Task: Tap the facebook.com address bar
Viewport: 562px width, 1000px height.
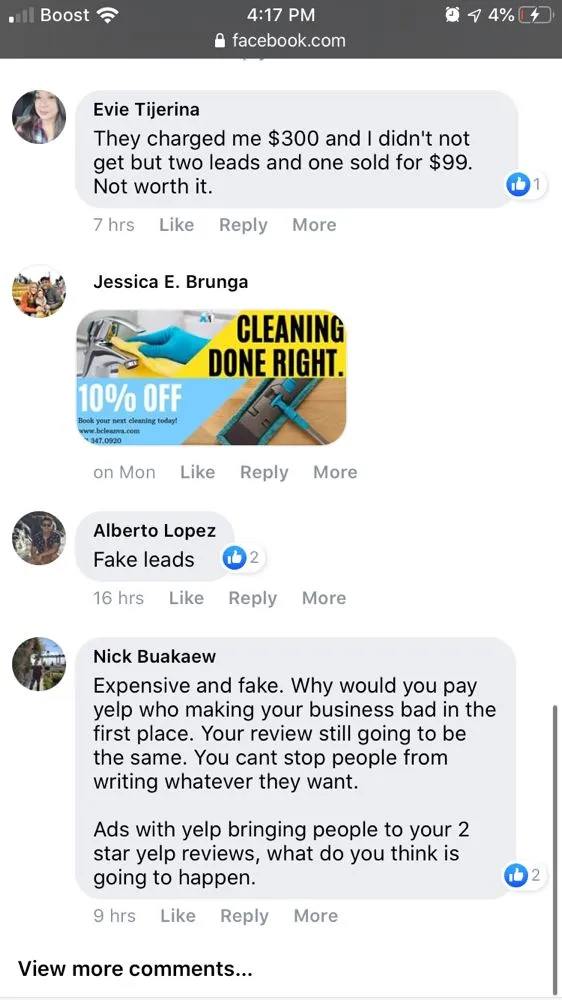Action: pyautogui.click(x=281, y=41)
